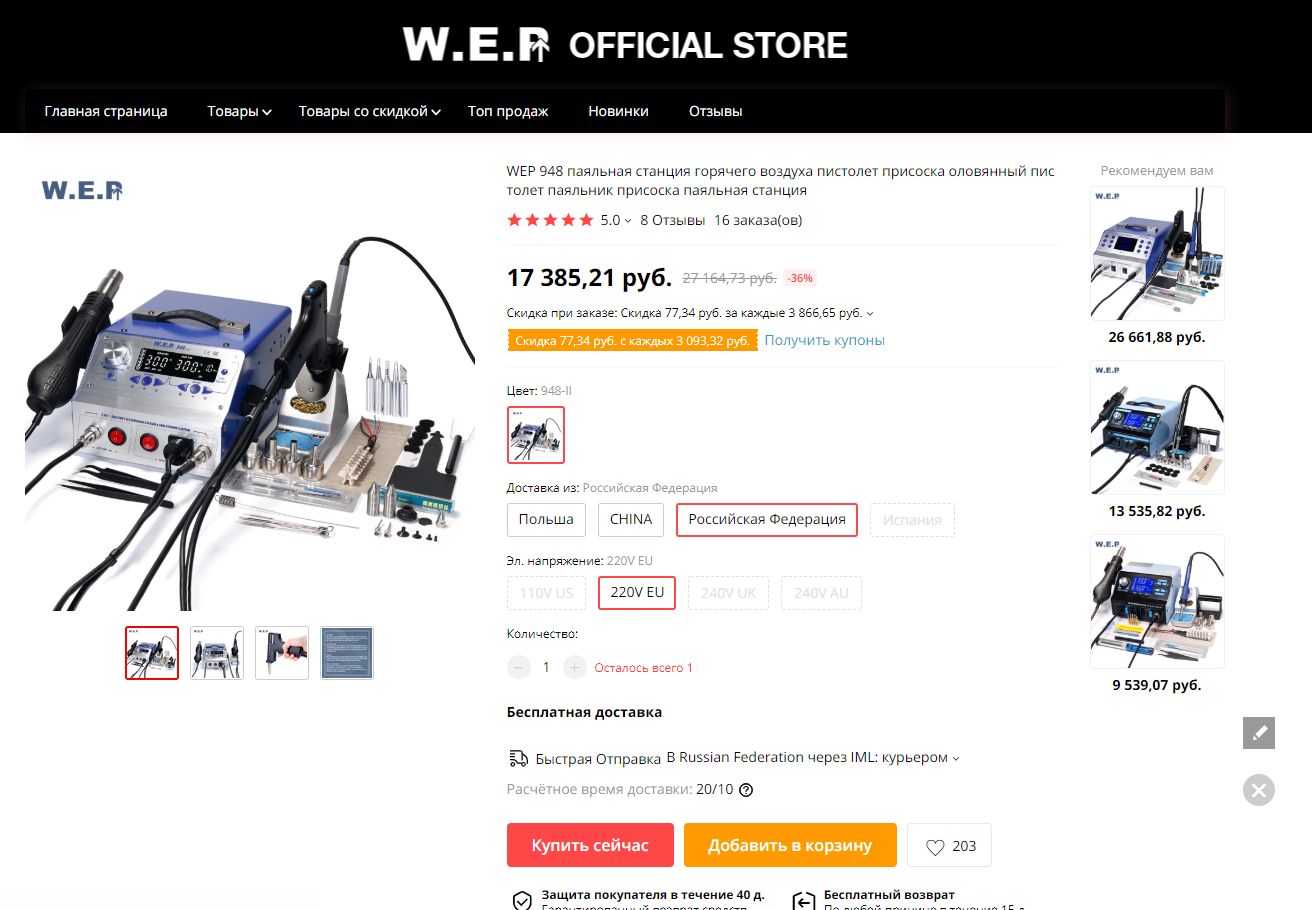Screen dimensions: 1312x910
Task: Click the pencil edit icon on right edge
Action: point(1259,733)
